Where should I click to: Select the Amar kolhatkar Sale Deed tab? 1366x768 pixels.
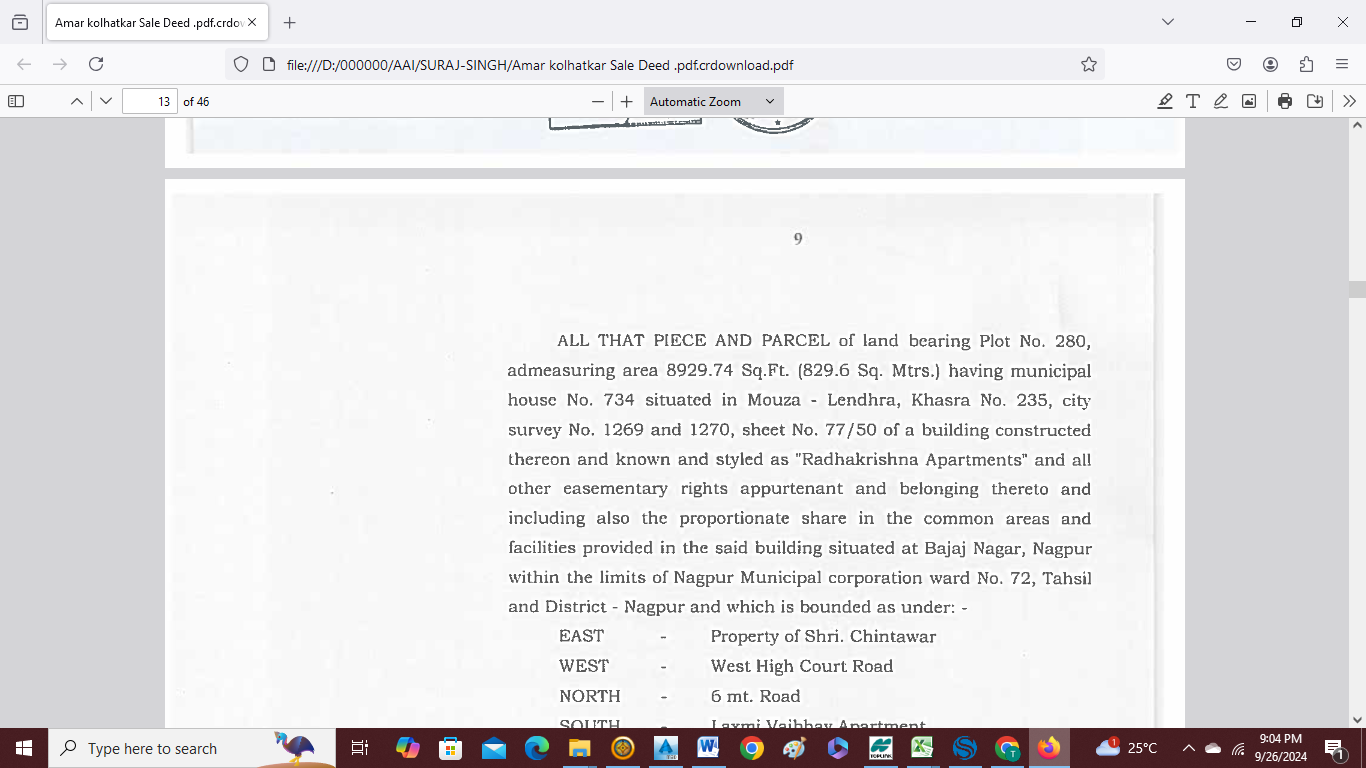[158, 22]
